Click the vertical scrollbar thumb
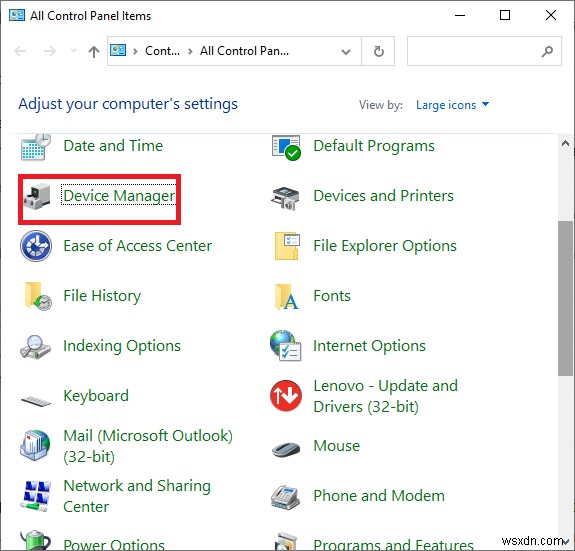Image resolution: width=575 pixels, height=551 pixels. click(x=565, y=298)
